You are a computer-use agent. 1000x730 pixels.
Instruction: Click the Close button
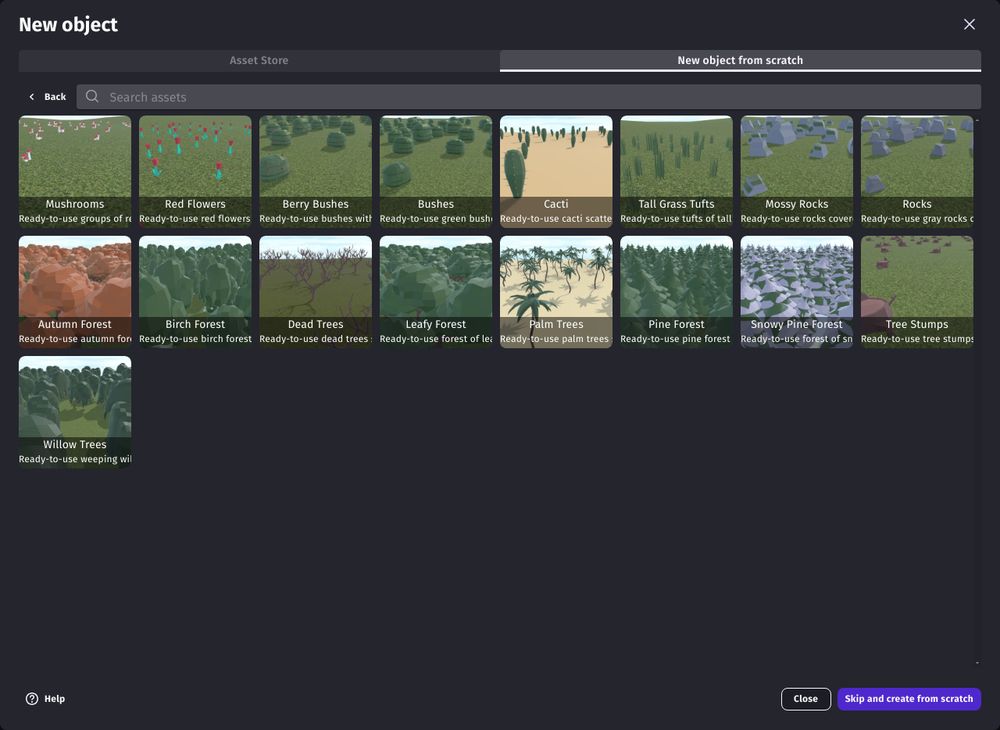pos(805,699)
